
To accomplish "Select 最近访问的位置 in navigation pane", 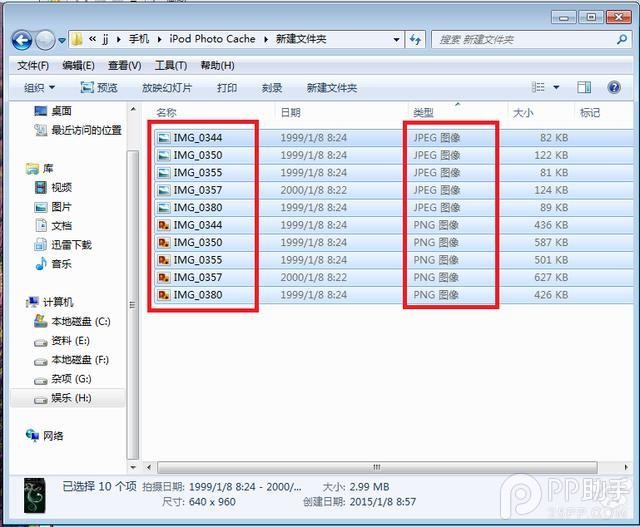I will [x=78, y=130].
